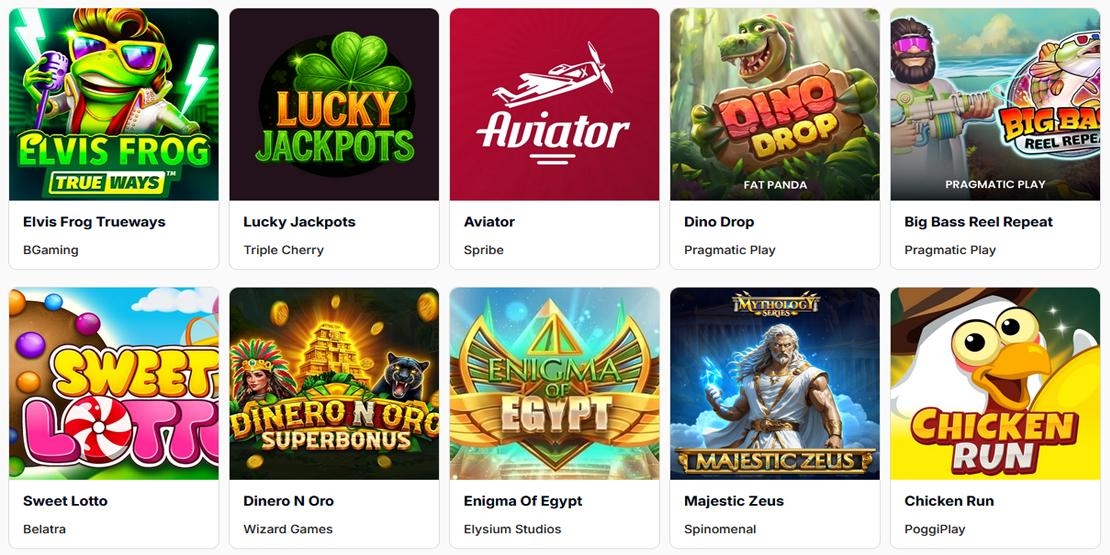Open the Elvis Frog Trueways game thumbnail
The width and height of the screenshot is (1110, 555).
point(114,104)
